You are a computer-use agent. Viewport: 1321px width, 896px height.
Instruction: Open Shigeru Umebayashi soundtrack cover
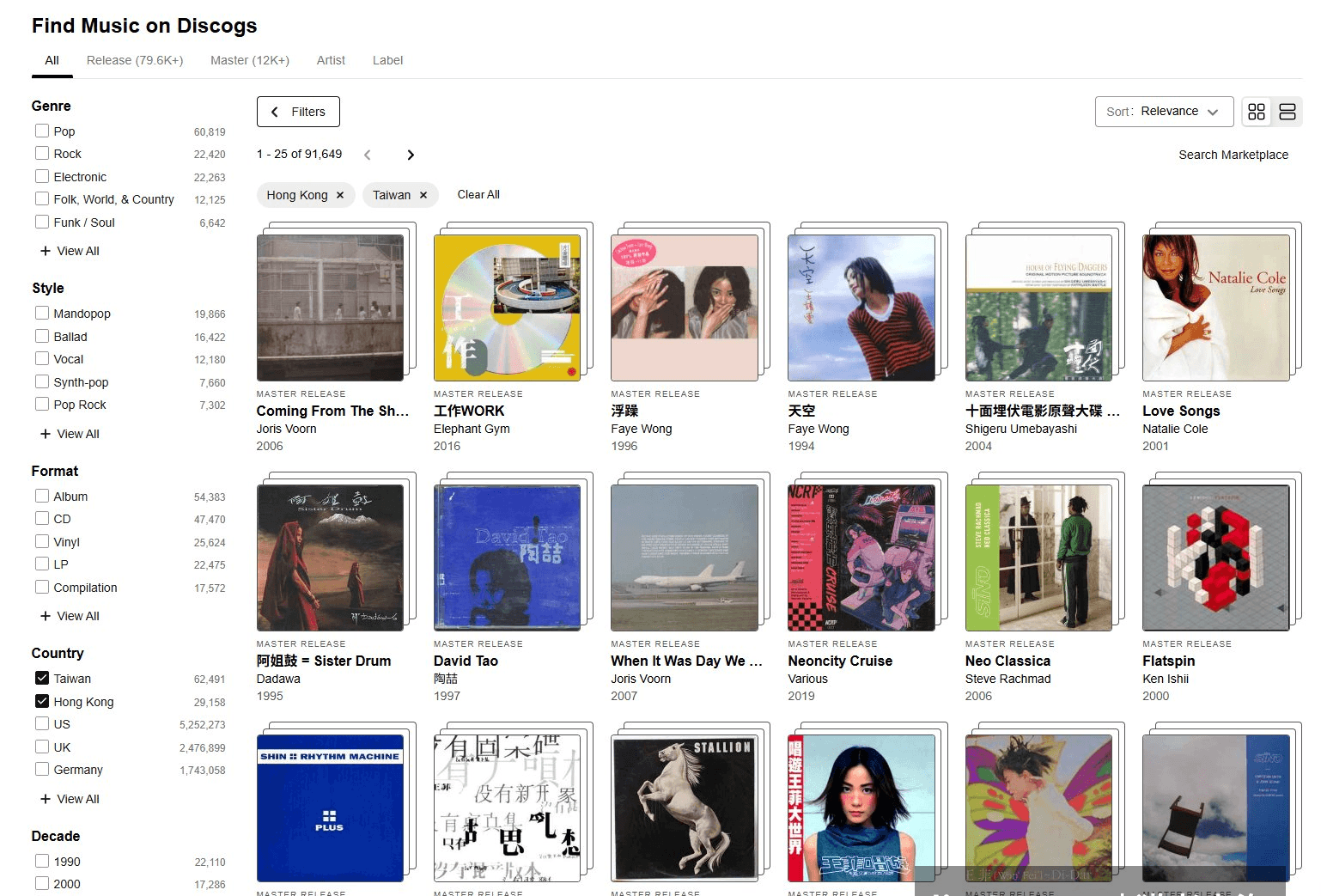pyautogui.click(x=1038, y=308)
